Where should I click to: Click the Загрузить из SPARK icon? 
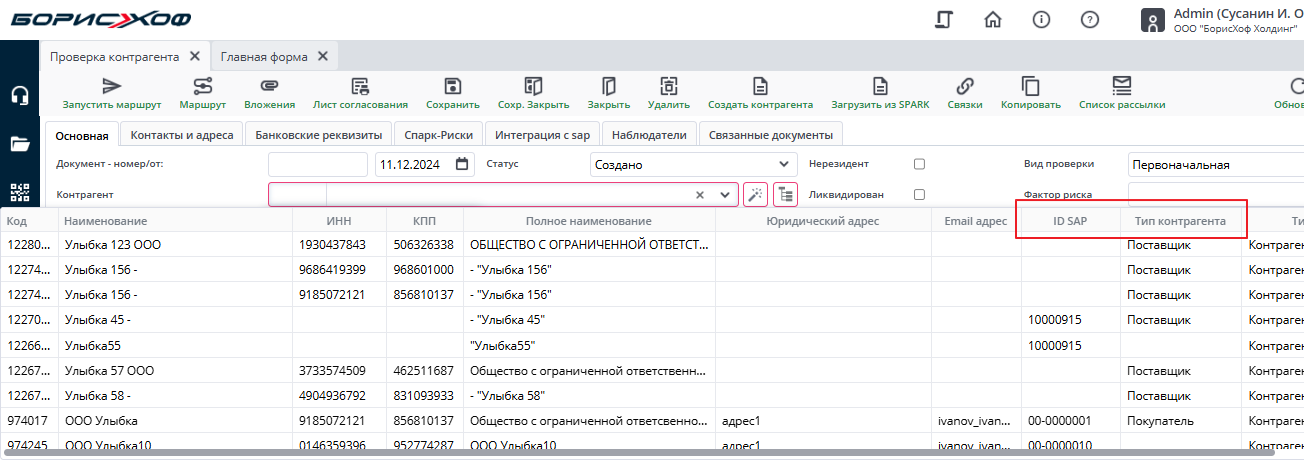[880, 87]
